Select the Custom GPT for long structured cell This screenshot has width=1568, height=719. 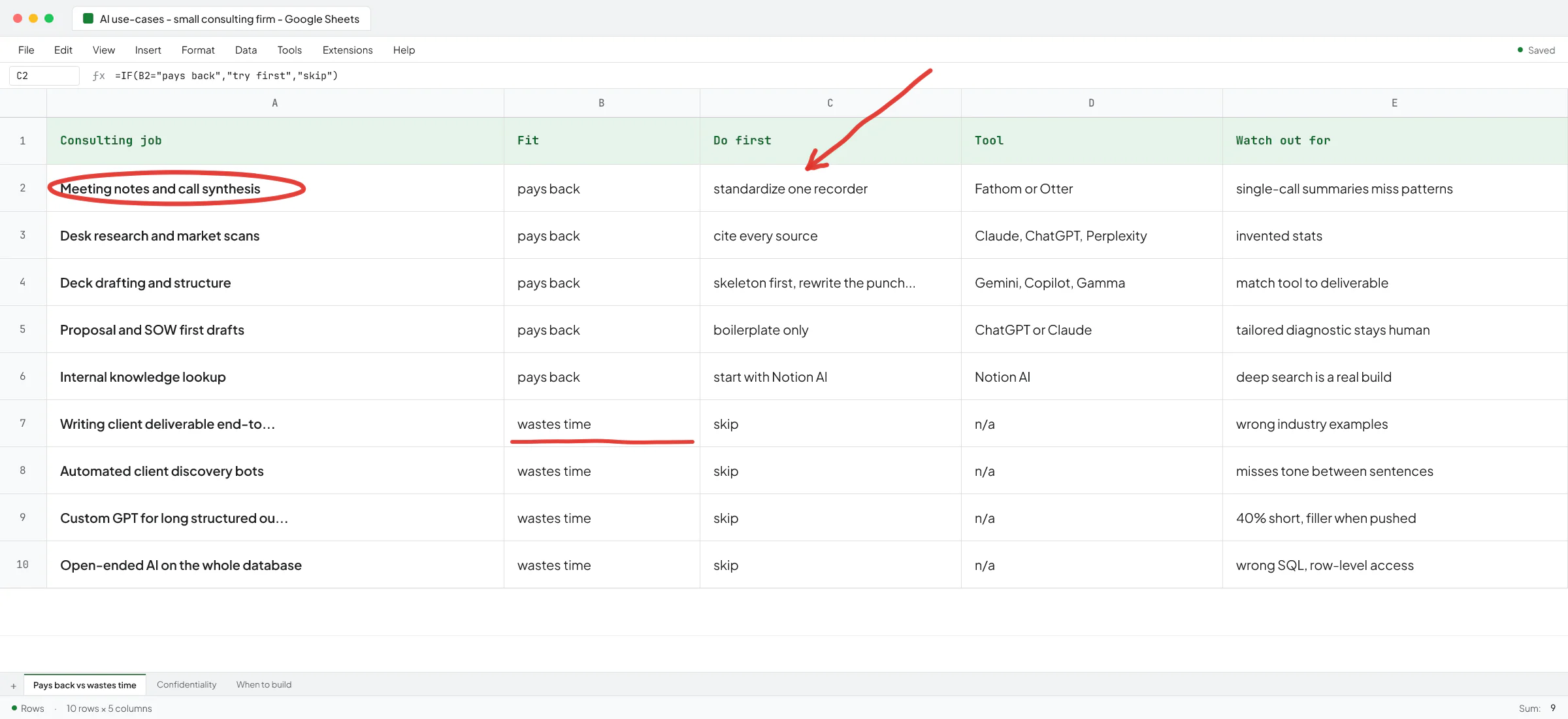coord(275,518)
